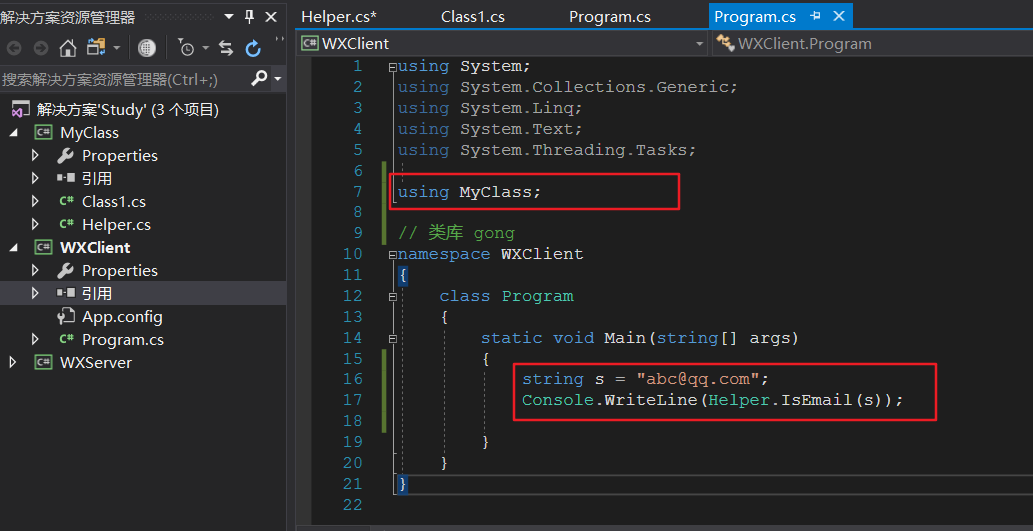Image resolution: width=1033 pixels, height=531 pixels.
Task: Expand the WXServer project node
Action: pos(13,363)
